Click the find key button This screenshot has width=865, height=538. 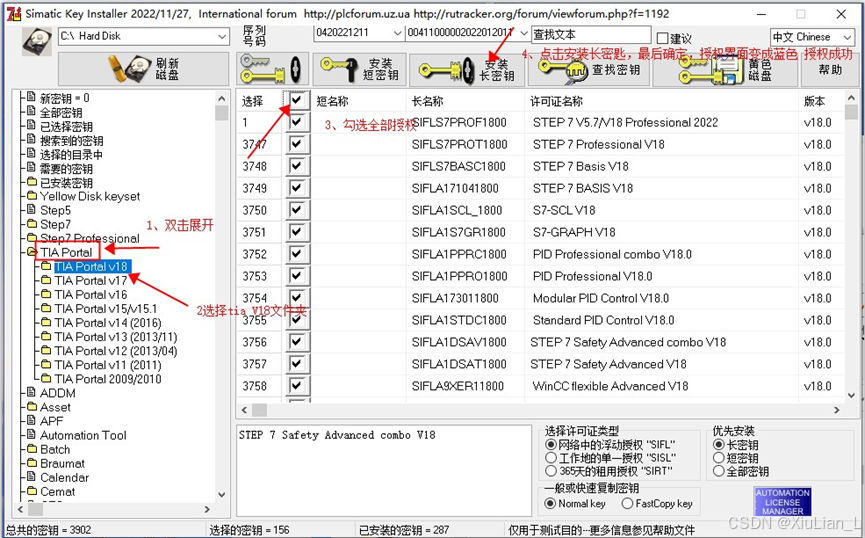tap(589, 71)
